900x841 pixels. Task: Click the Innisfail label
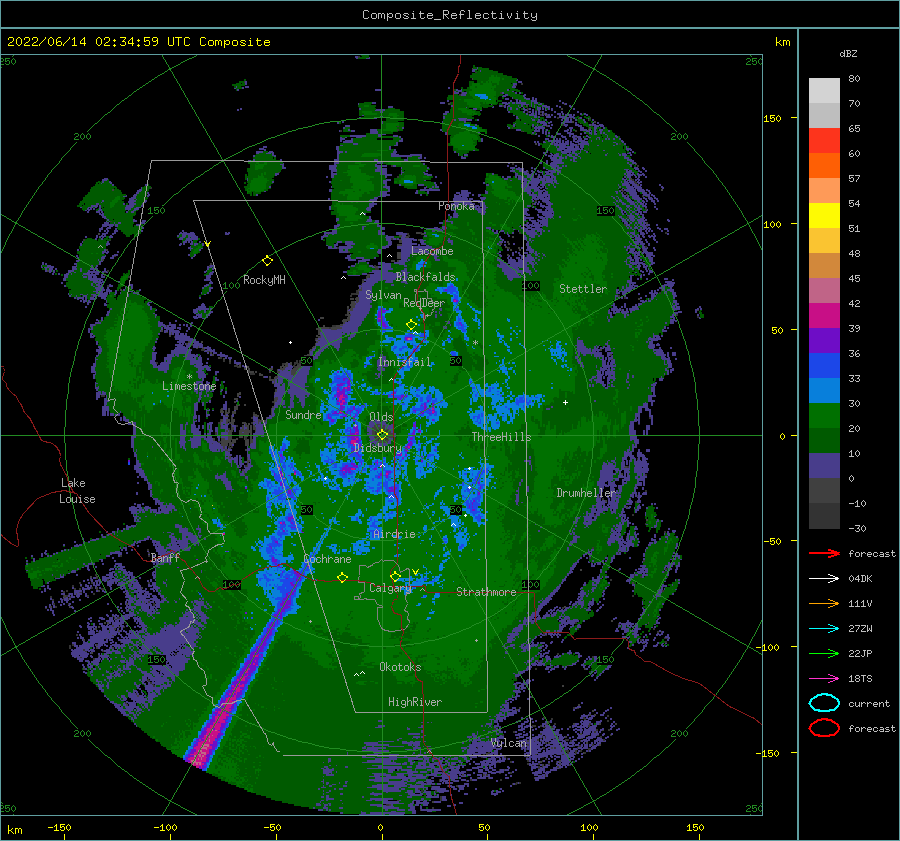tap(404, 362)
